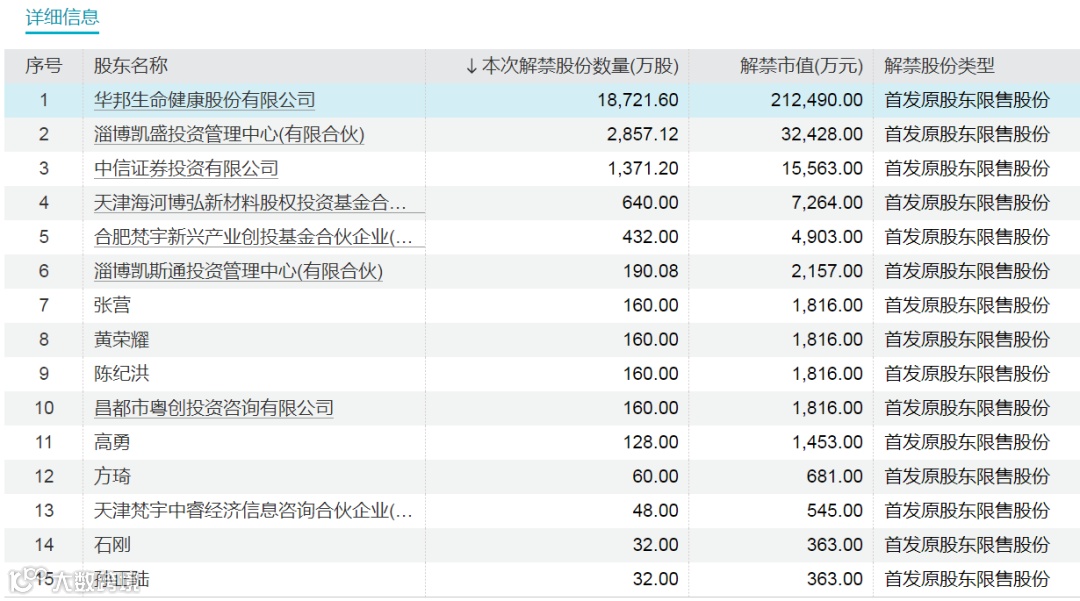Click the 首发原股东限售股份 cell in row 1
The width and height of the screenshot is (1080, 601).
click(x=967, y=101)
